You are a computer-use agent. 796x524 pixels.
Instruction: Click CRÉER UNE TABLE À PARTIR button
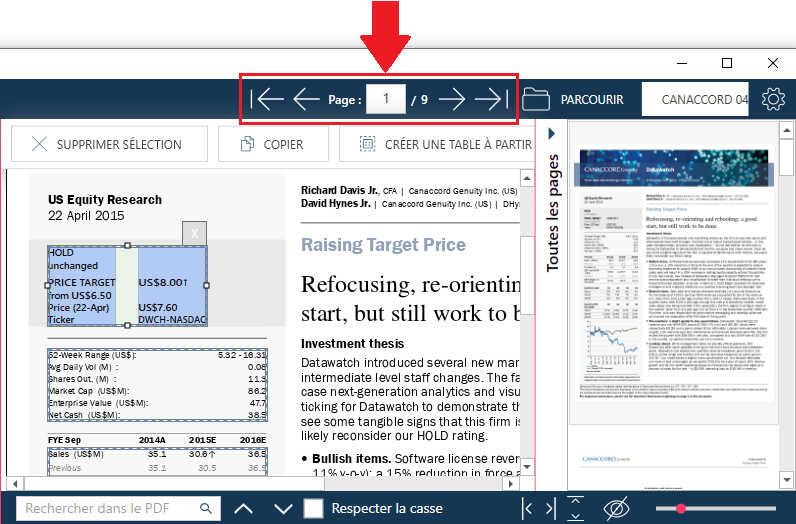[x=437, y=144]
